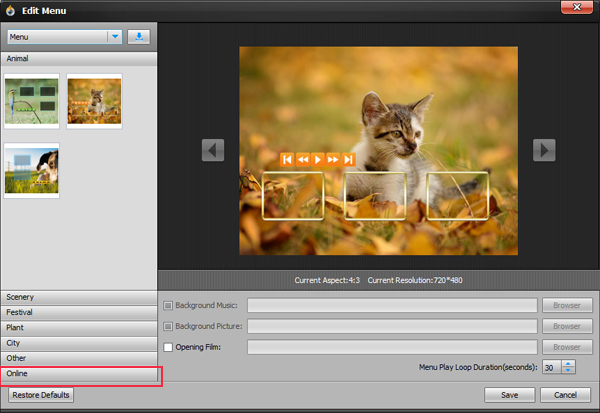
Task: Select the bird menu template thumbnail
Action: [x=32, y=101]
